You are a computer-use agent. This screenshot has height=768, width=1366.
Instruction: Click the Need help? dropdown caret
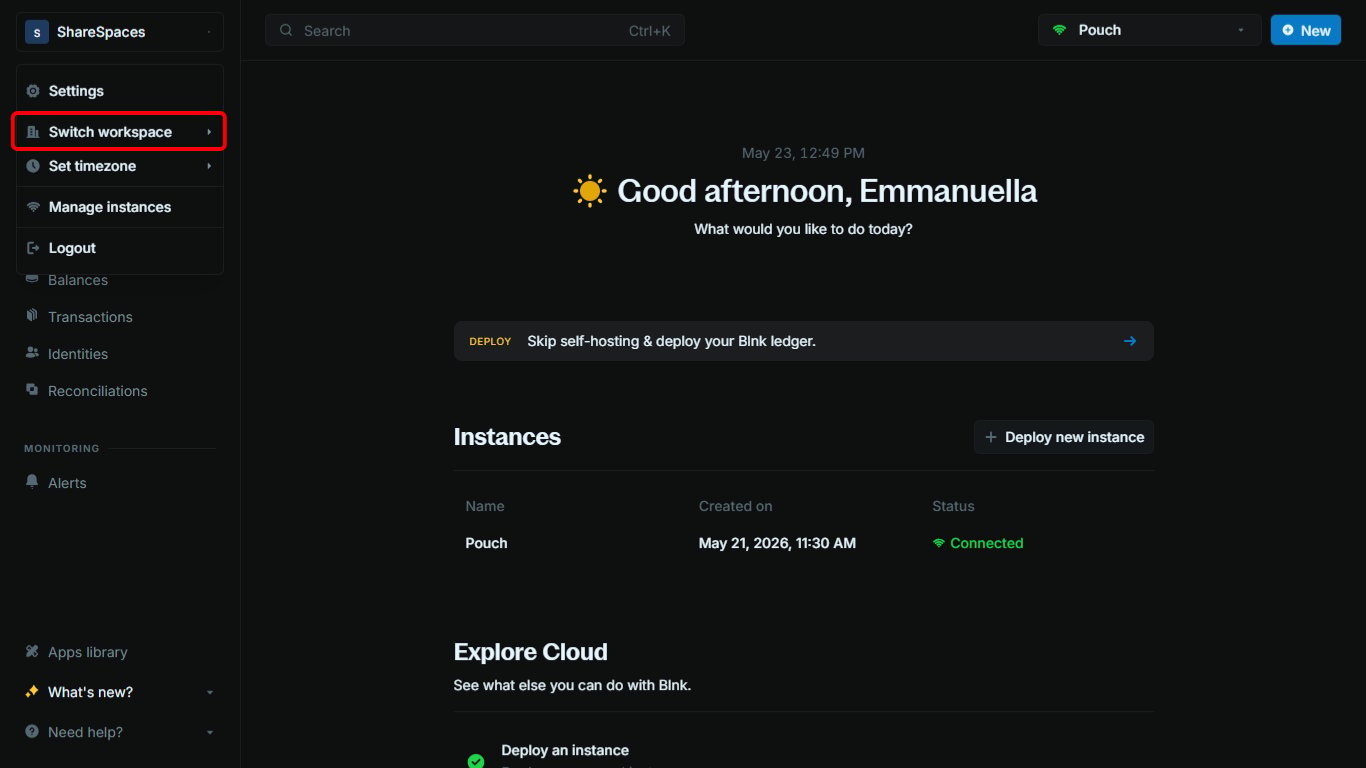pos(210,732)
